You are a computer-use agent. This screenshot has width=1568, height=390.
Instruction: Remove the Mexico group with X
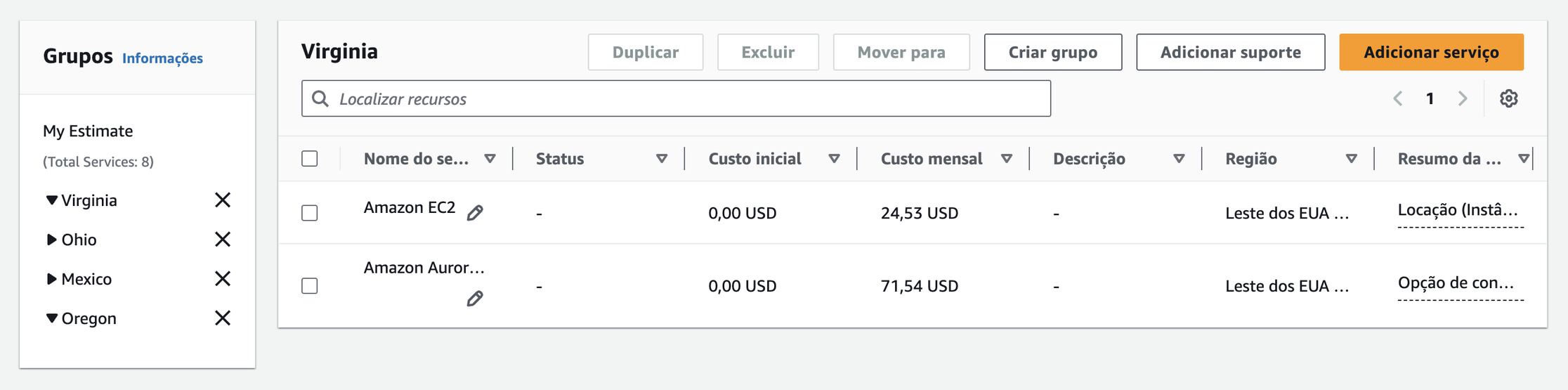point(223,279)
